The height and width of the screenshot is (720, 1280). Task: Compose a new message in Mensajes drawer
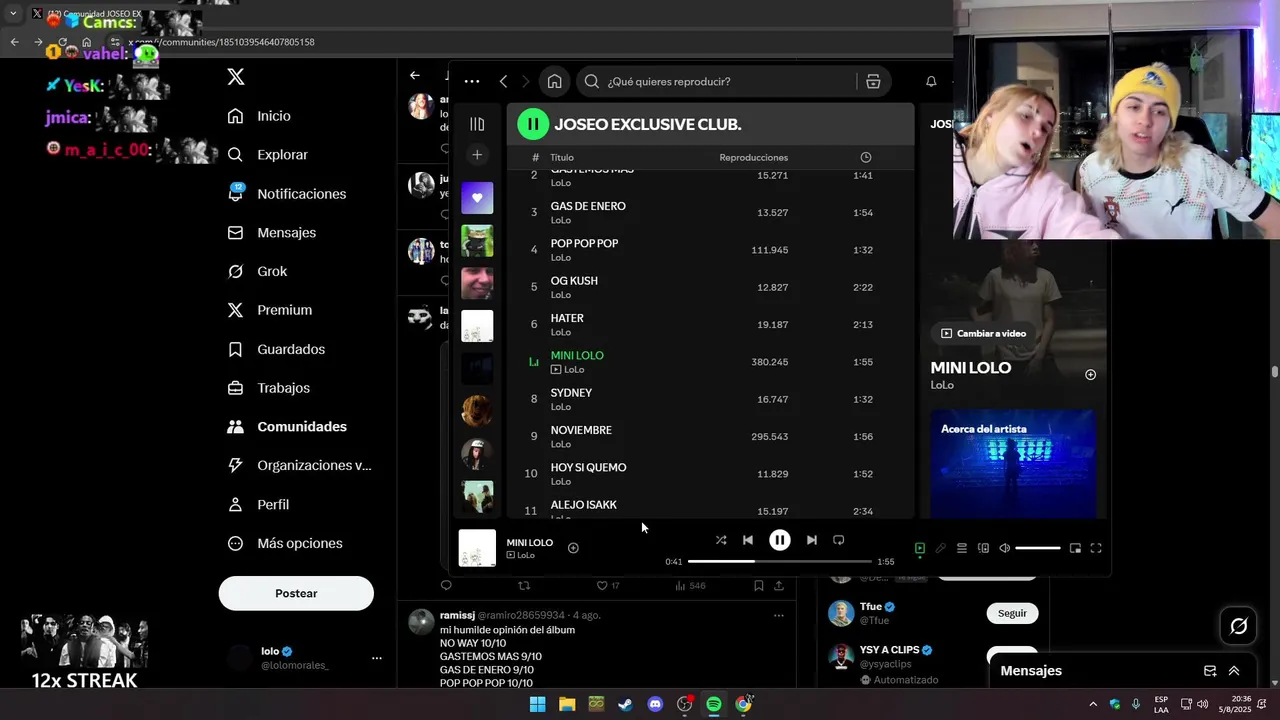[1210, 671]
